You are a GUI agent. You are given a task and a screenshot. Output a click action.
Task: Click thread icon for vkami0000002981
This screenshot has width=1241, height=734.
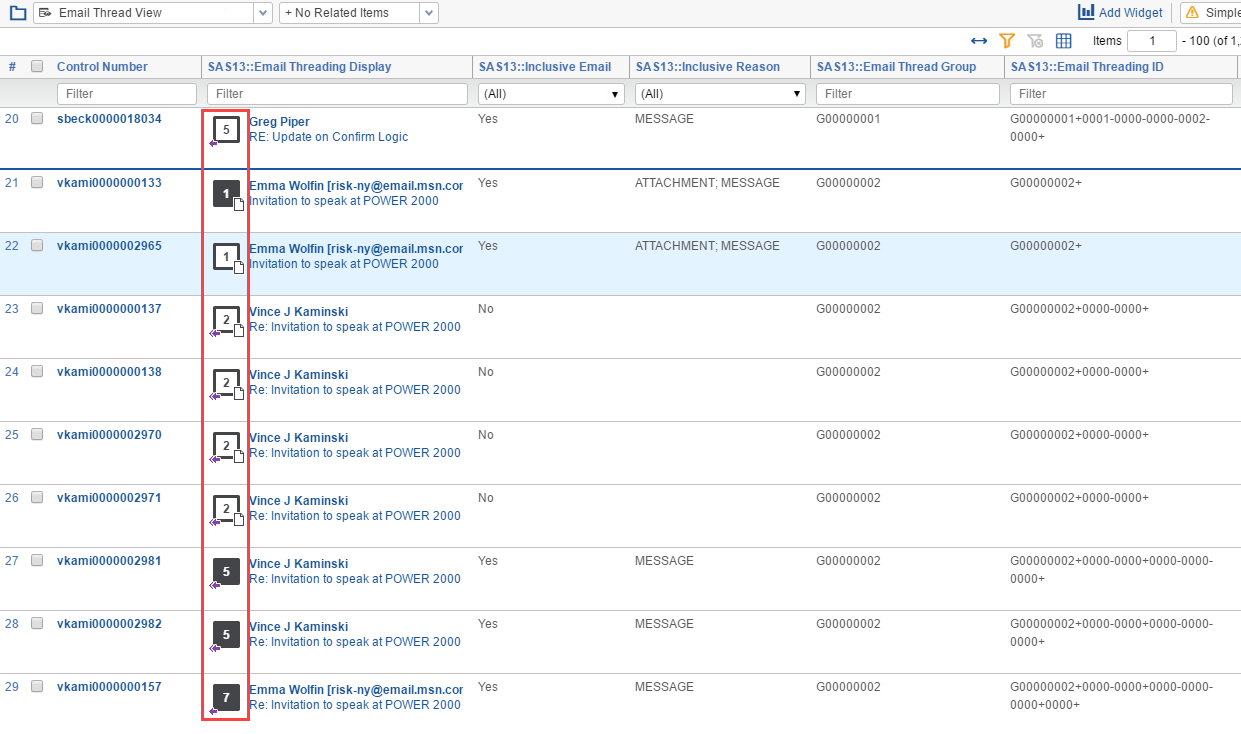click(x=226, y=573)
